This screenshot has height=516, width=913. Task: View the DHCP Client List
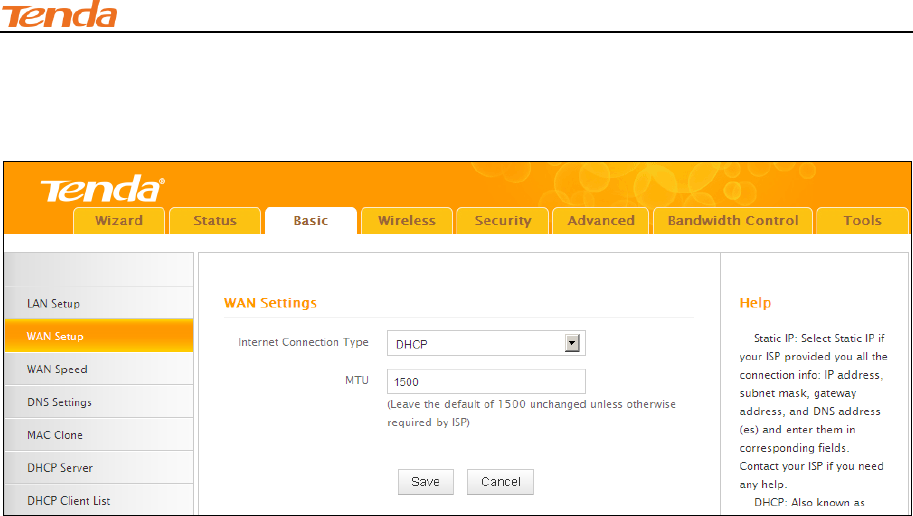pyautogui.click(x=99, y=500)
